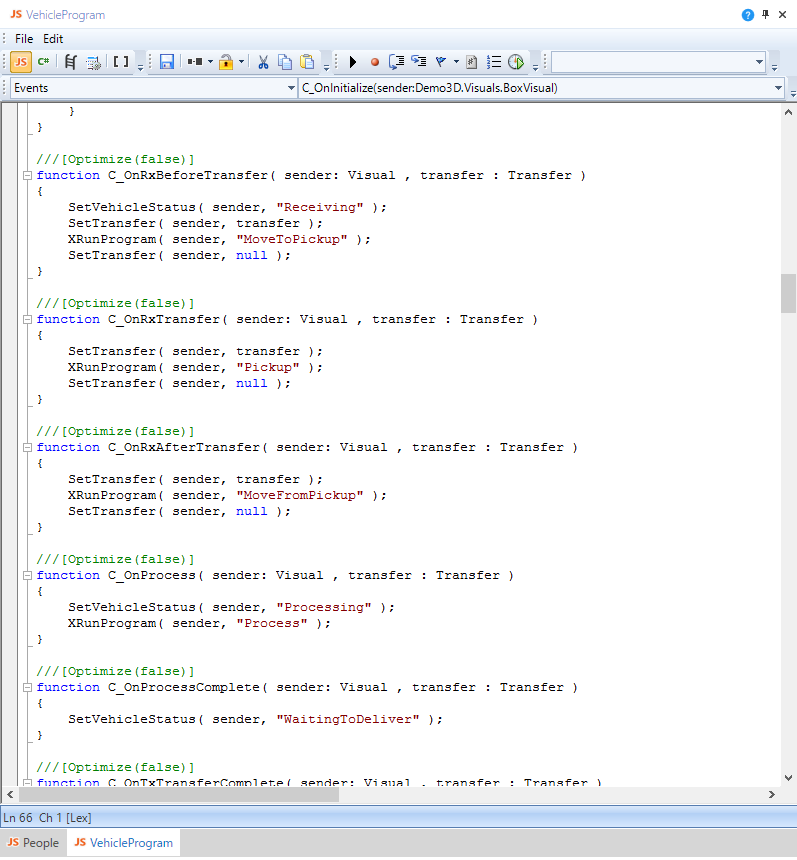Click the connector blocks toolbar icon
This screenshot has height=860, width=797.
point(195,62)
